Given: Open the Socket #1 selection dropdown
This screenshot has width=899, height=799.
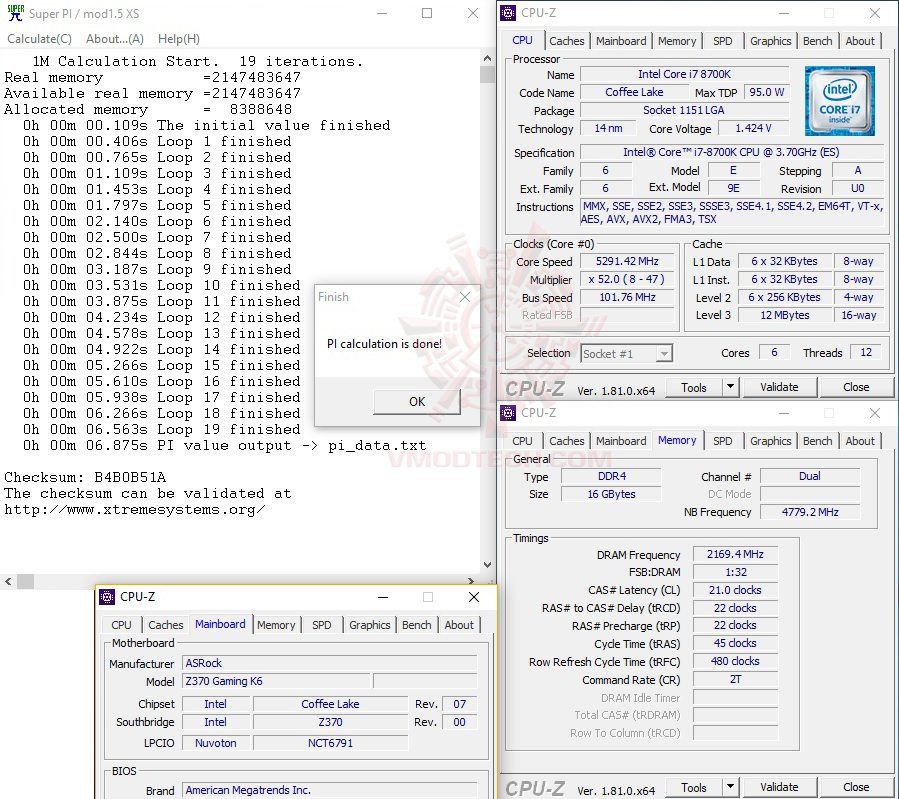Looking at the screenshot, I should 662,353.
